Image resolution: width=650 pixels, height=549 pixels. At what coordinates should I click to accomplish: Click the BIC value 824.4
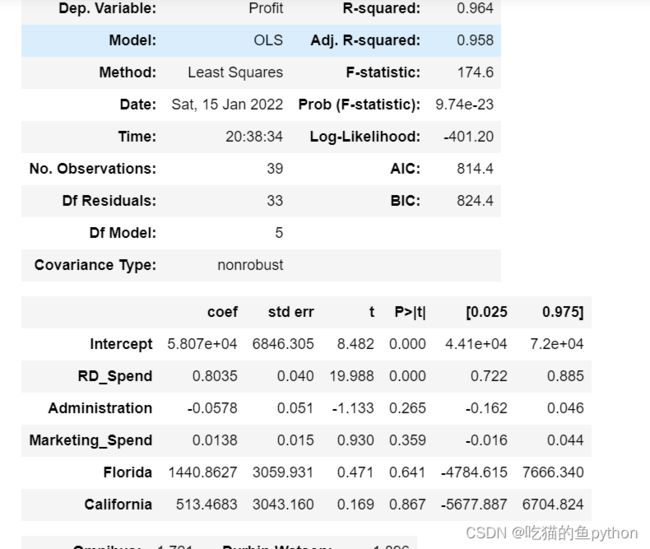pyautogui.click(x=475, y=201)
